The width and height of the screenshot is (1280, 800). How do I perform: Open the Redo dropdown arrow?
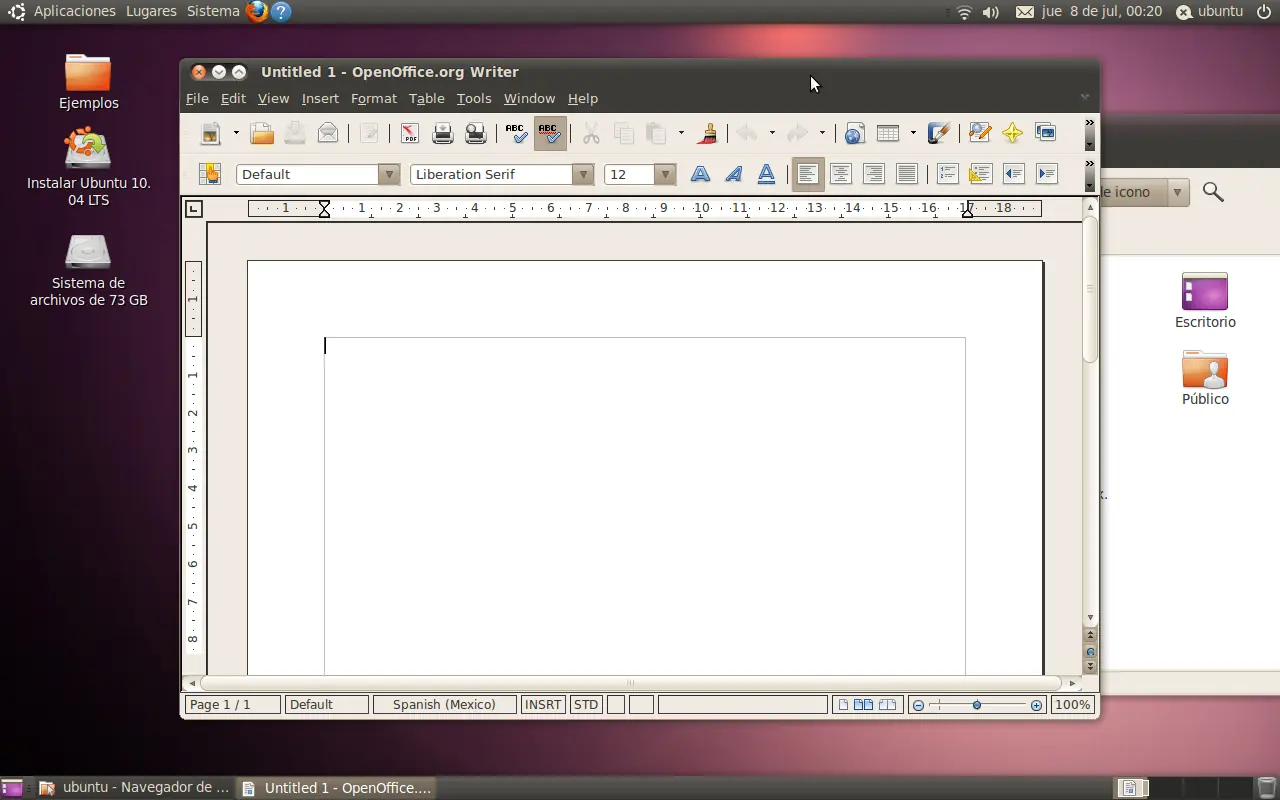click(x=822, y=133)
